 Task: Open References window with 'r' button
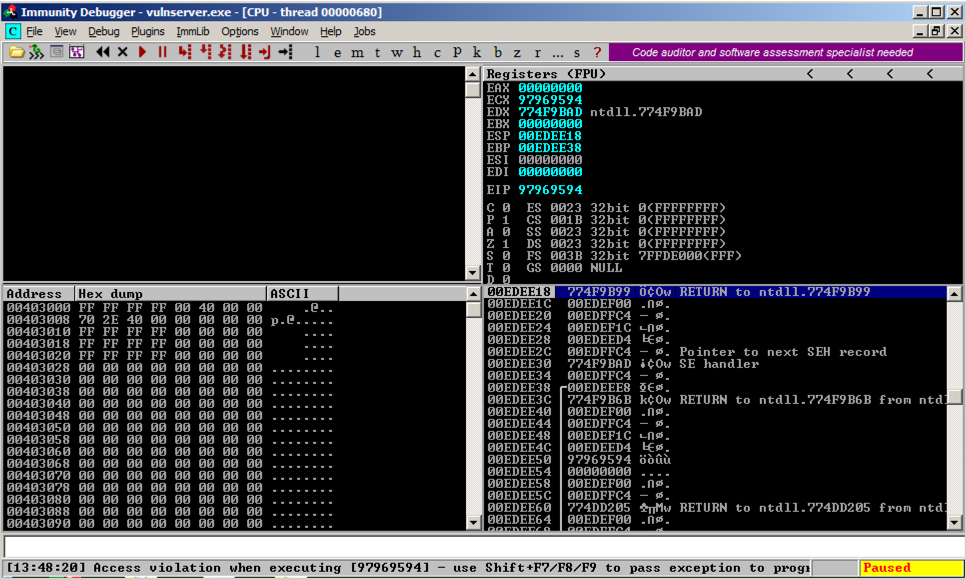(x=537, y=52)
